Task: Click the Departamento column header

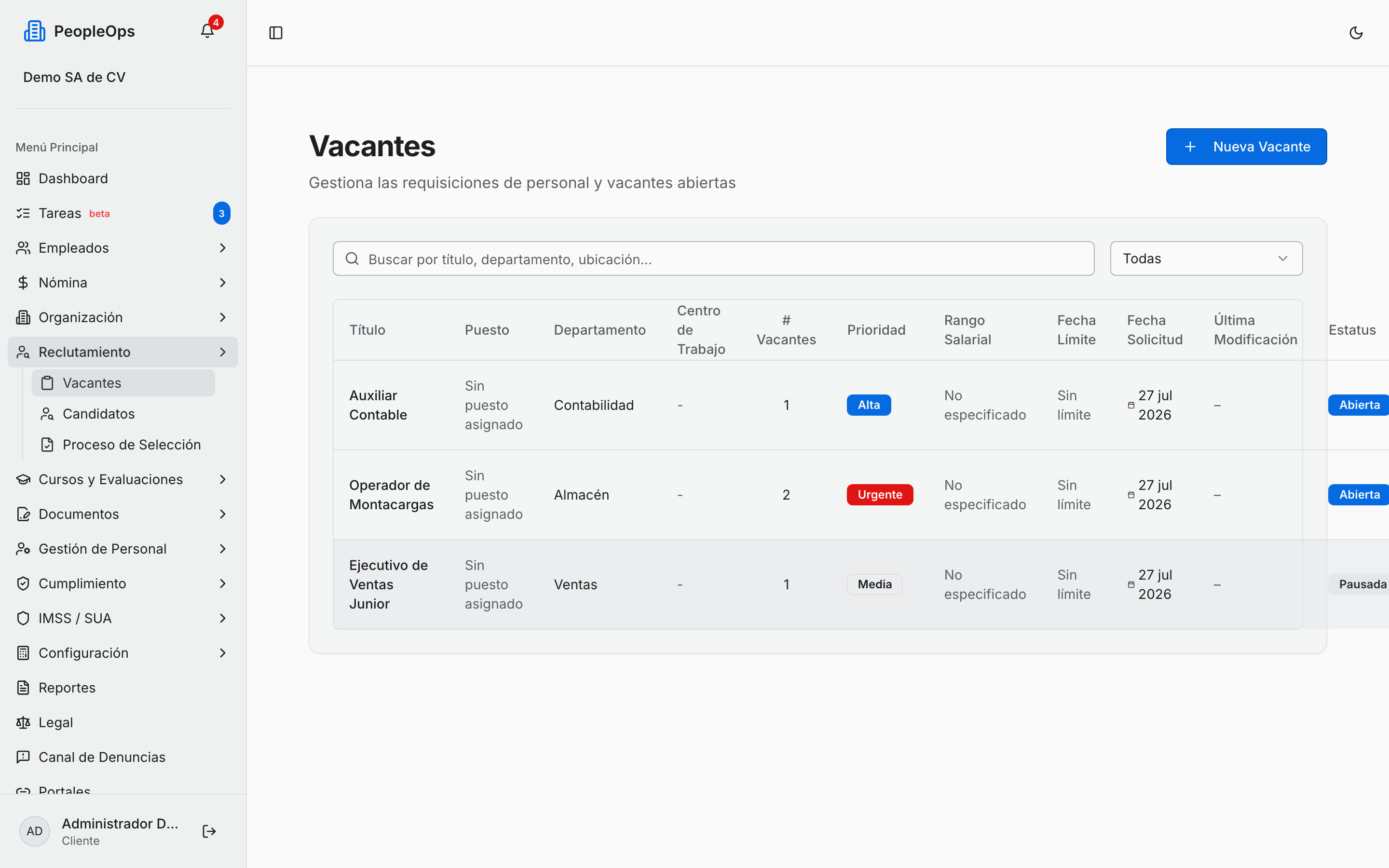Action: pyautogui.click(x=599, y=330)
